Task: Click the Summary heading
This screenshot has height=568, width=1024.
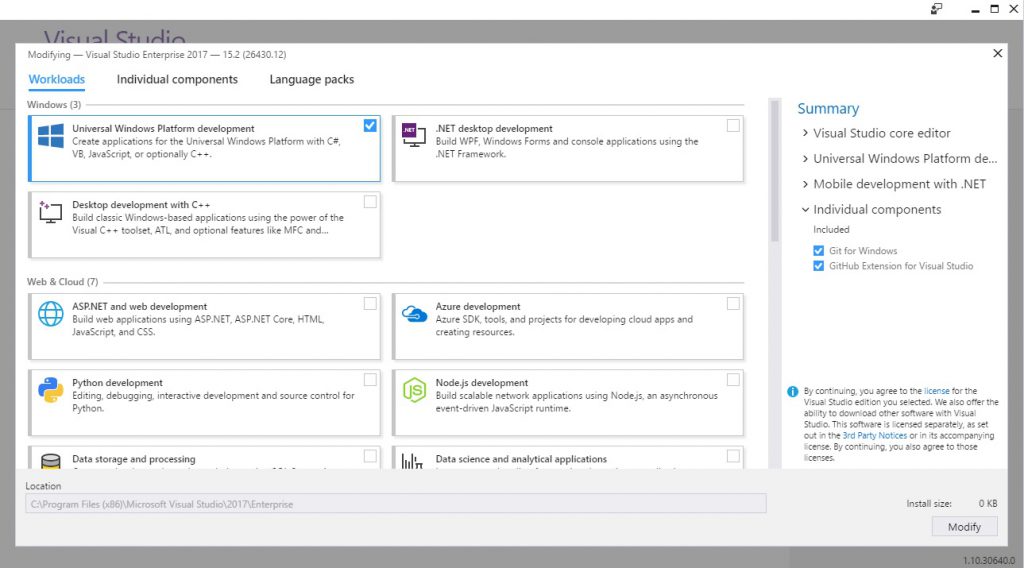Action: [x=828, y=109]
